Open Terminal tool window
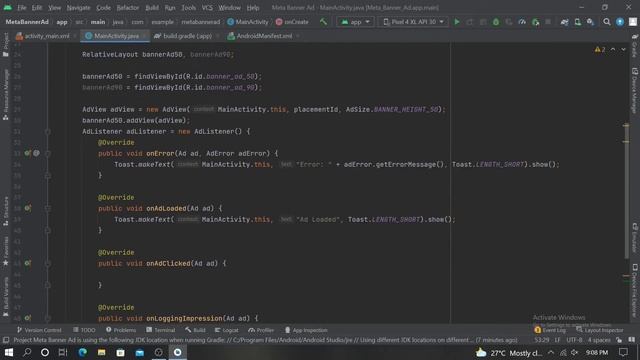The image size is (640, 360). 161,330
